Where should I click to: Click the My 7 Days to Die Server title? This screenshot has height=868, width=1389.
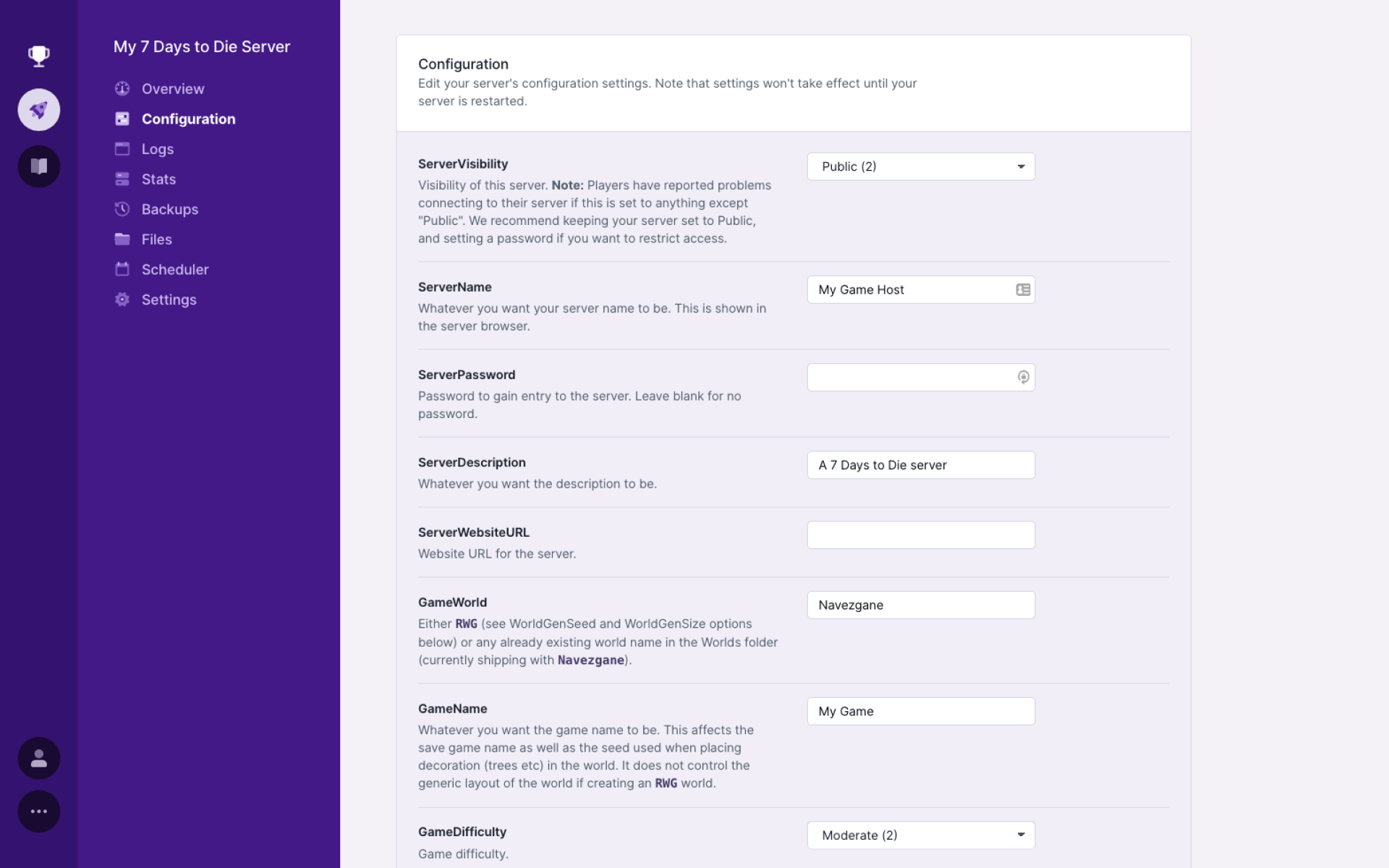[202, 47]
